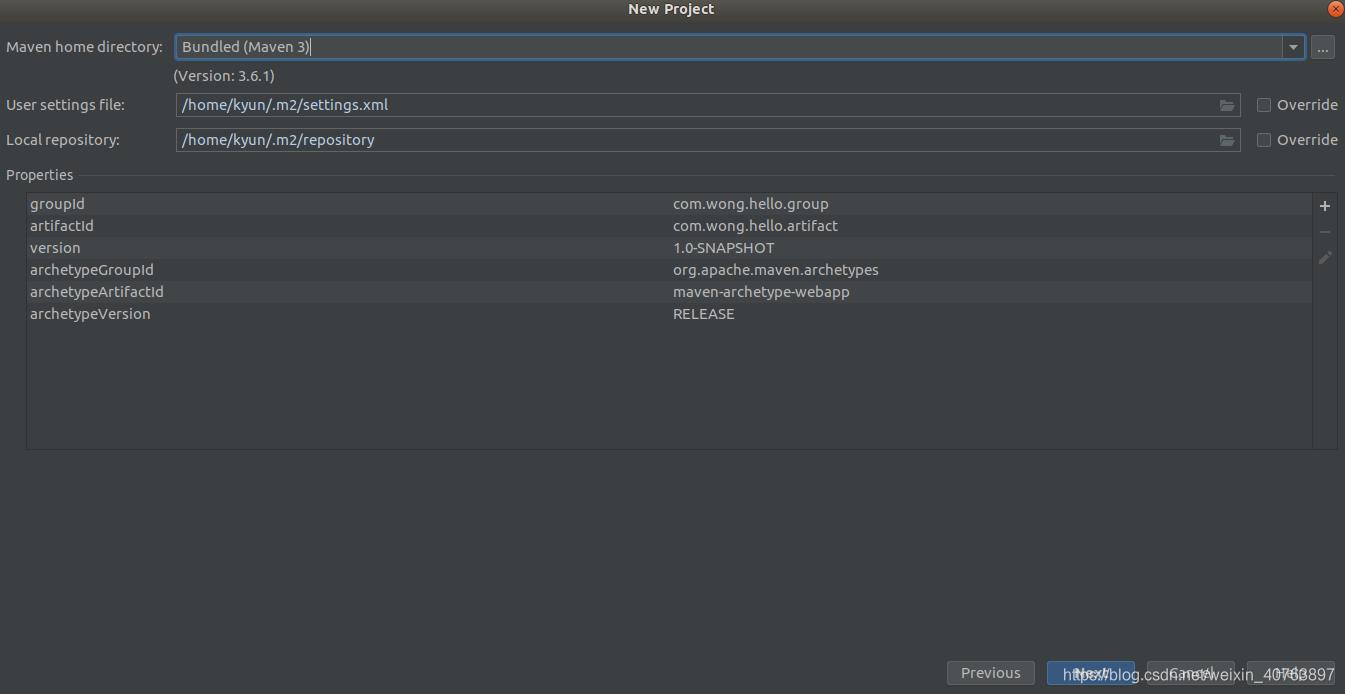Close the New Project window
Screen dimensions: 1345x694
[1335, 9]
